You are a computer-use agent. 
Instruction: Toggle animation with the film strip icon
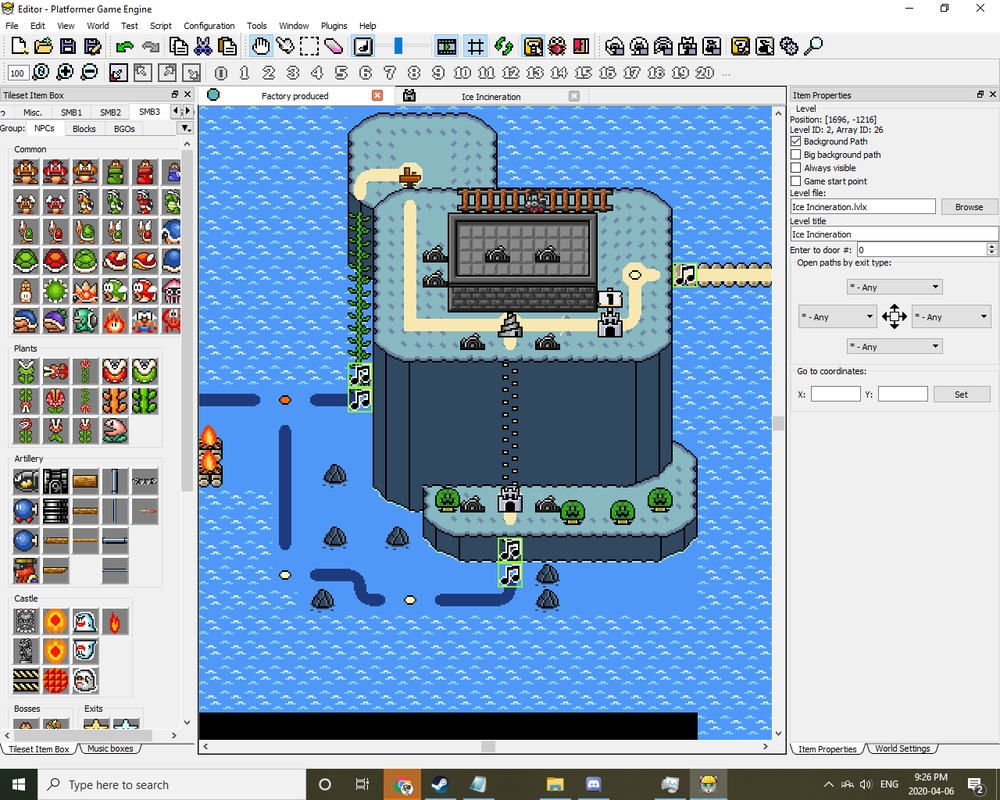pos(446,46)
